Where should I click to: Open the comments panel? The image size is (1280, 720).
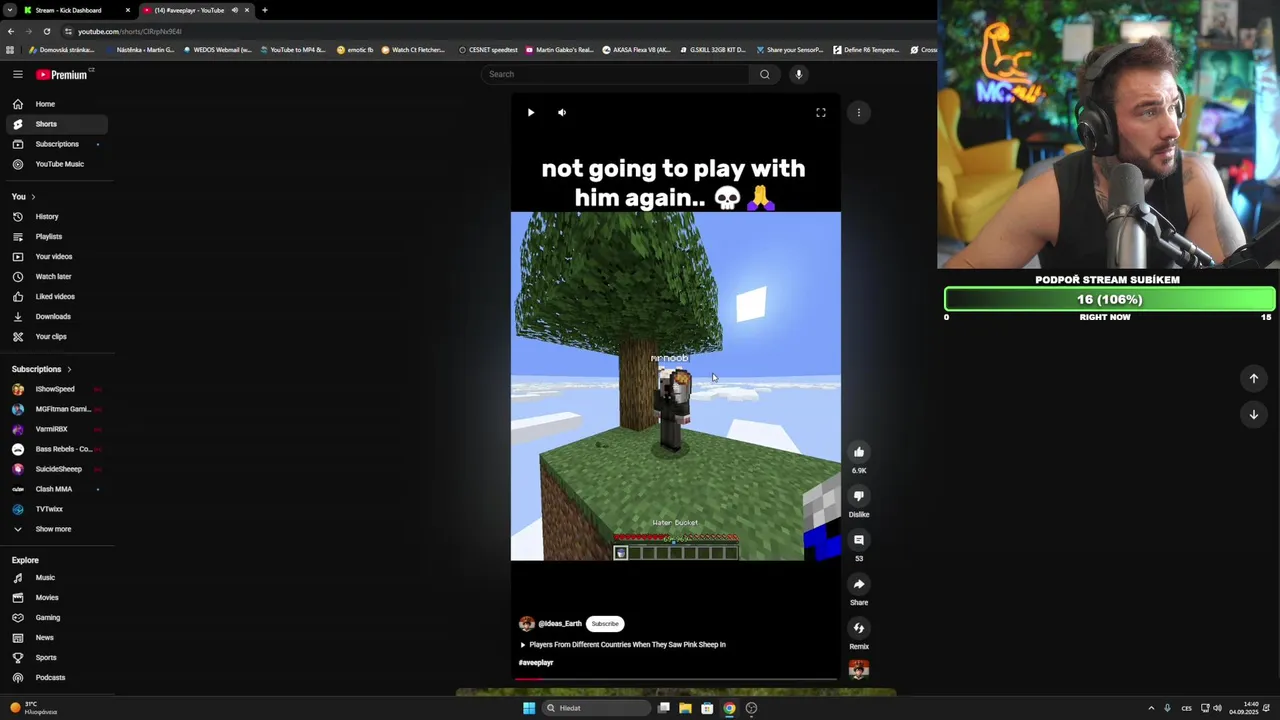click(x=859, y=540)
